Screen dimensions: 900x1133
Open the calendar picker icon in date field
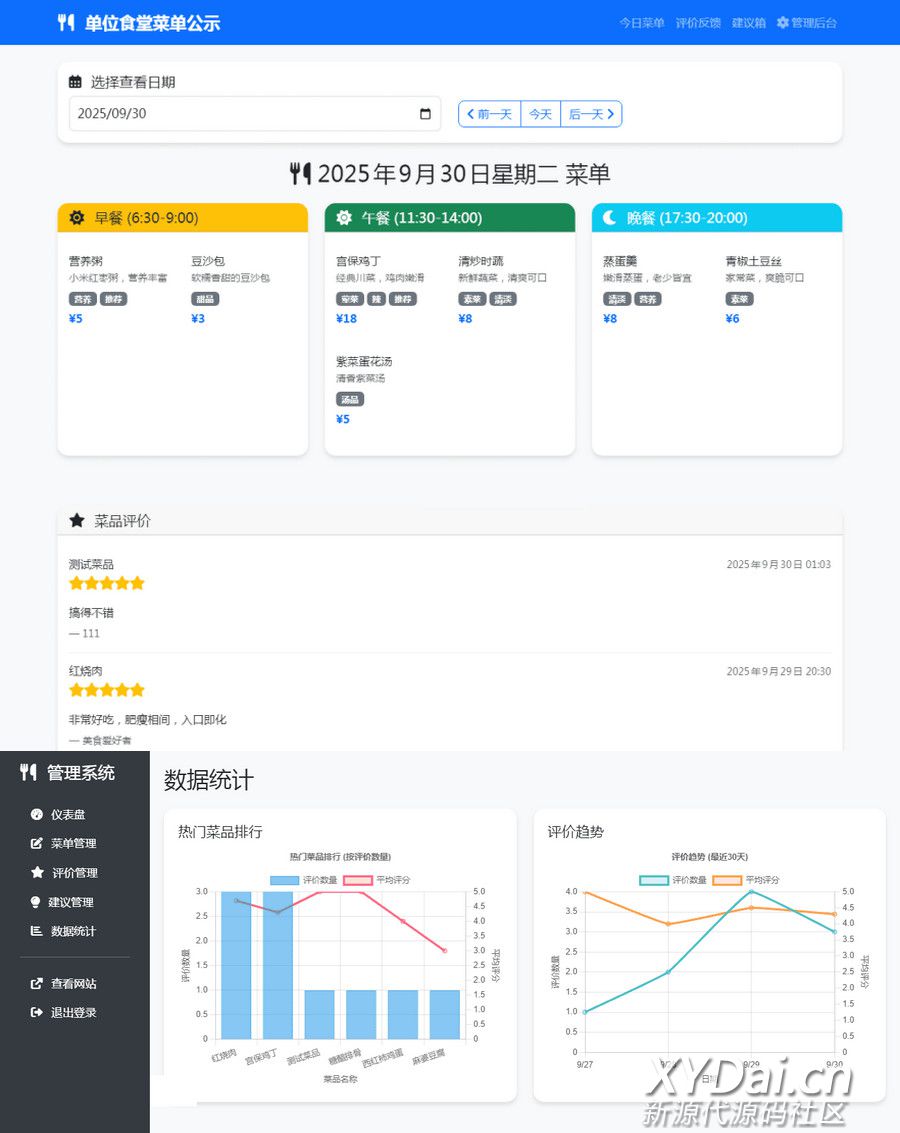coord(425,114)
